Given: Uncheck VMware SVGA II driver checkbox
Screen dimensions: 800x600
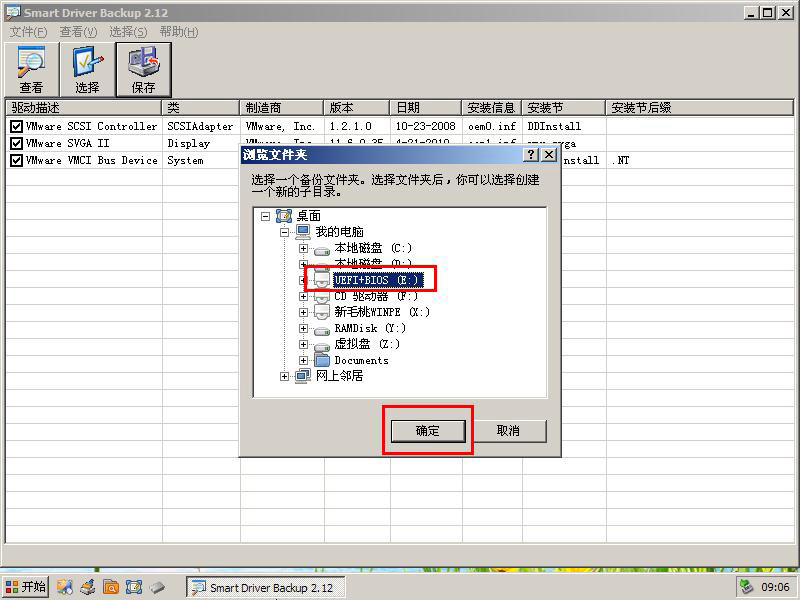Looking at the screenshot, I should 16,143.
